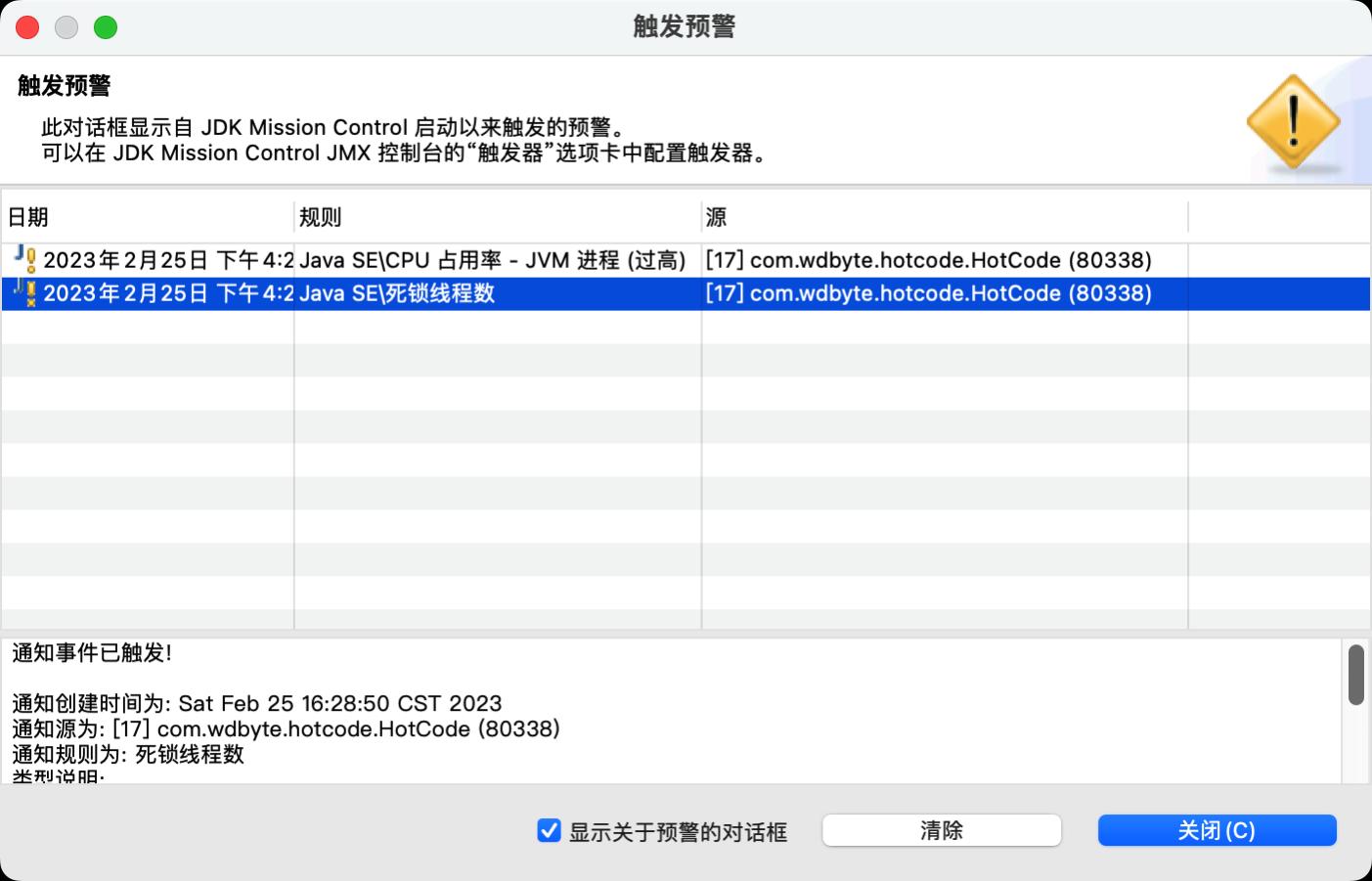Viewport: 1372px width, 881px height.
Task: Click the notification details scrollbar
Action: tap(1355, 675)
